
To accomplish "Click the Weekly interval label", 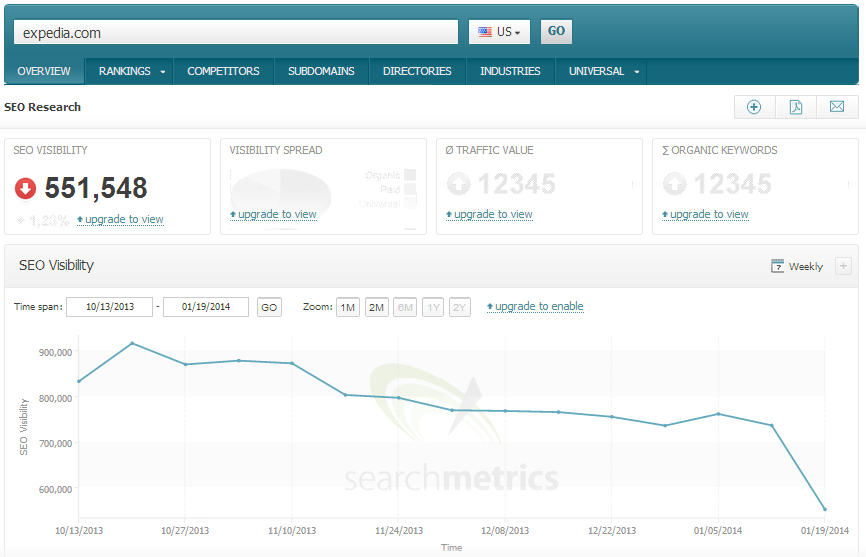I will (x=806, y=267).
